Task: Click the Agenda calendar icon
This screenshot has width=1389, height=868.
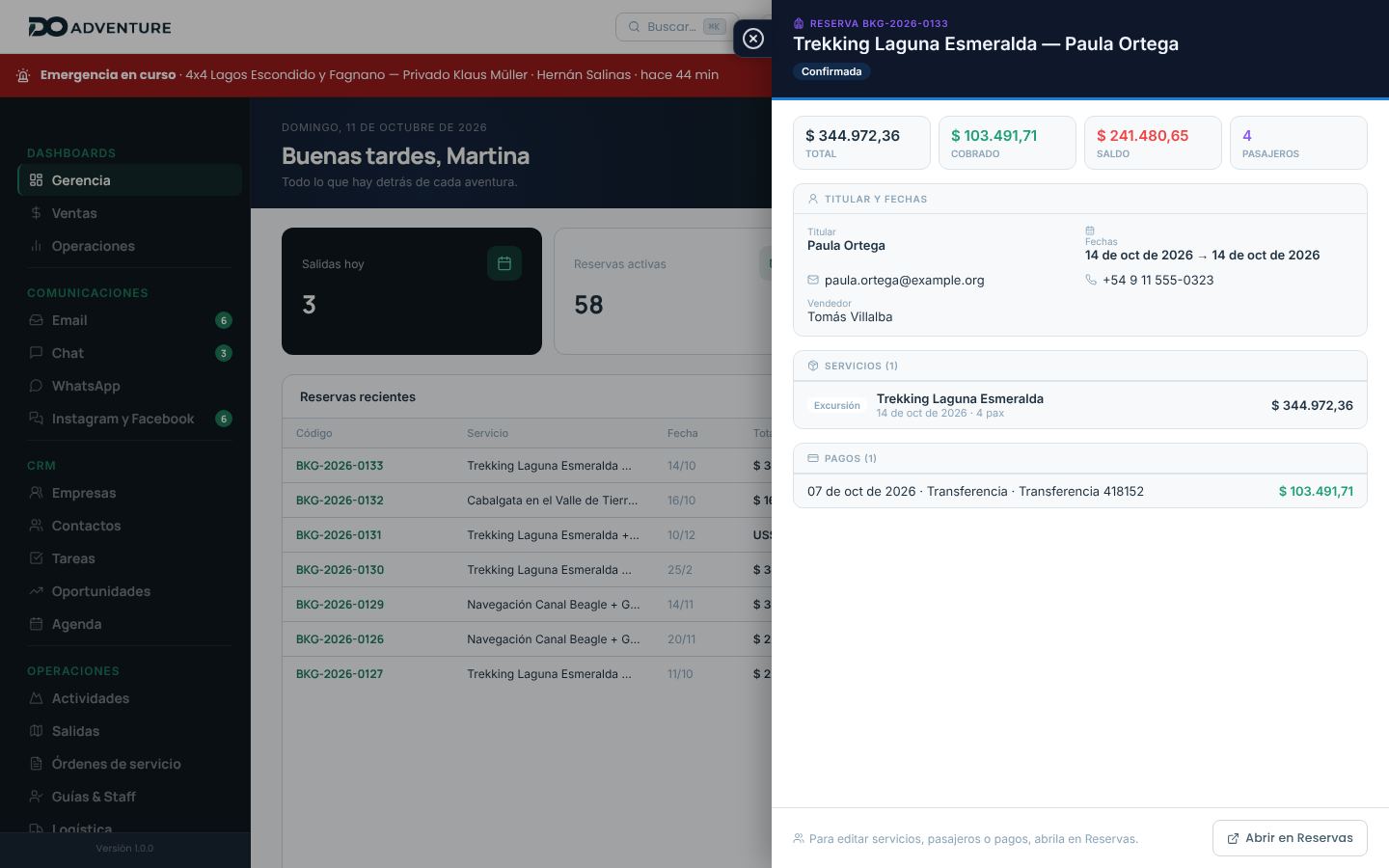Action: [36, 624]
